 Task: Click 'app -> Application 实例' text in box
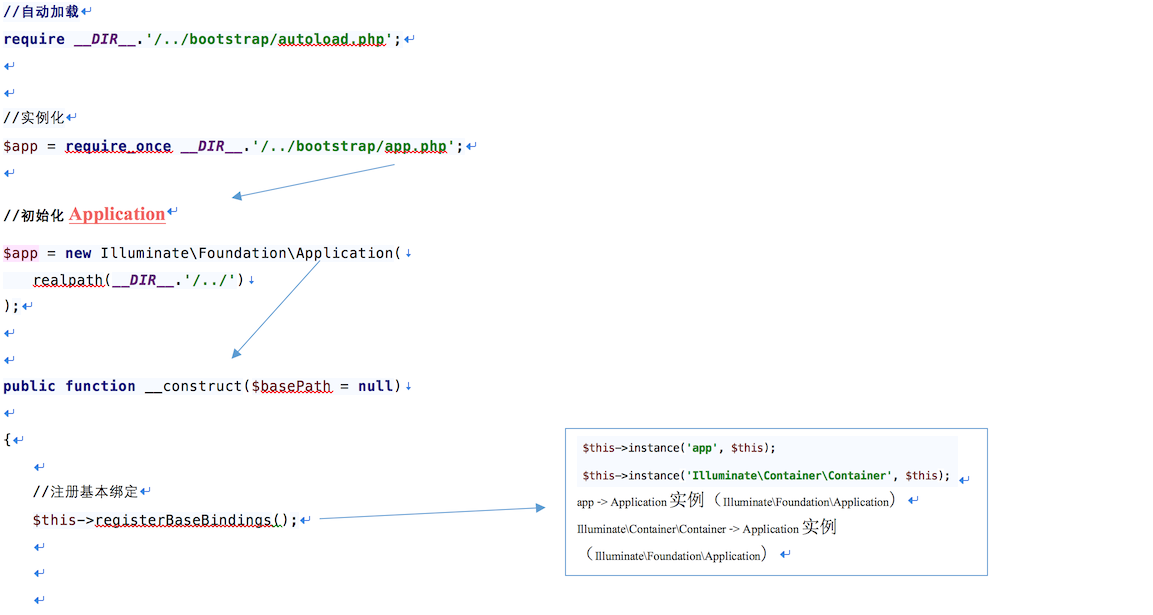click(640, 501)
